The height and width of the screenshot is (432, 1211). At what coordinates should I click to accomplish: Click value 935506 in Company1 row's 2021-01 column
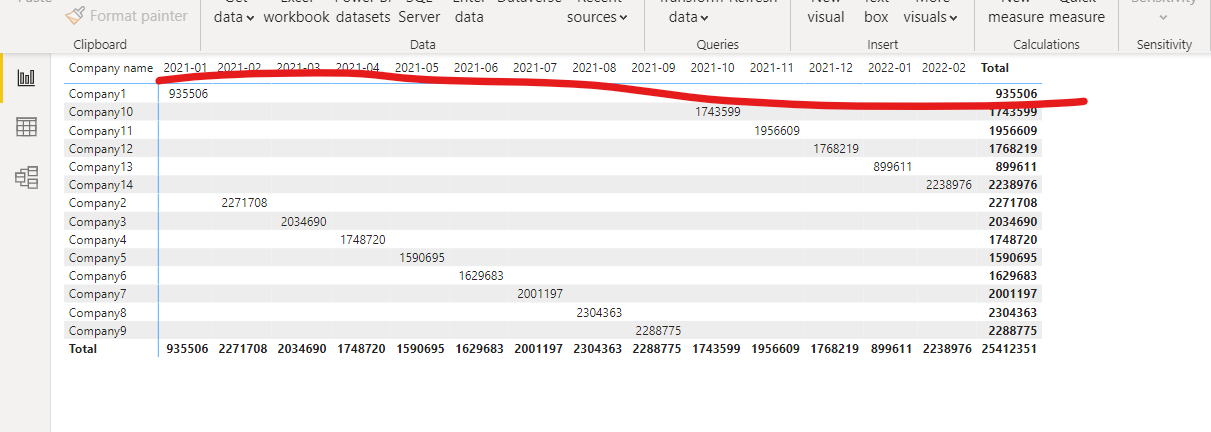[188, 94]
